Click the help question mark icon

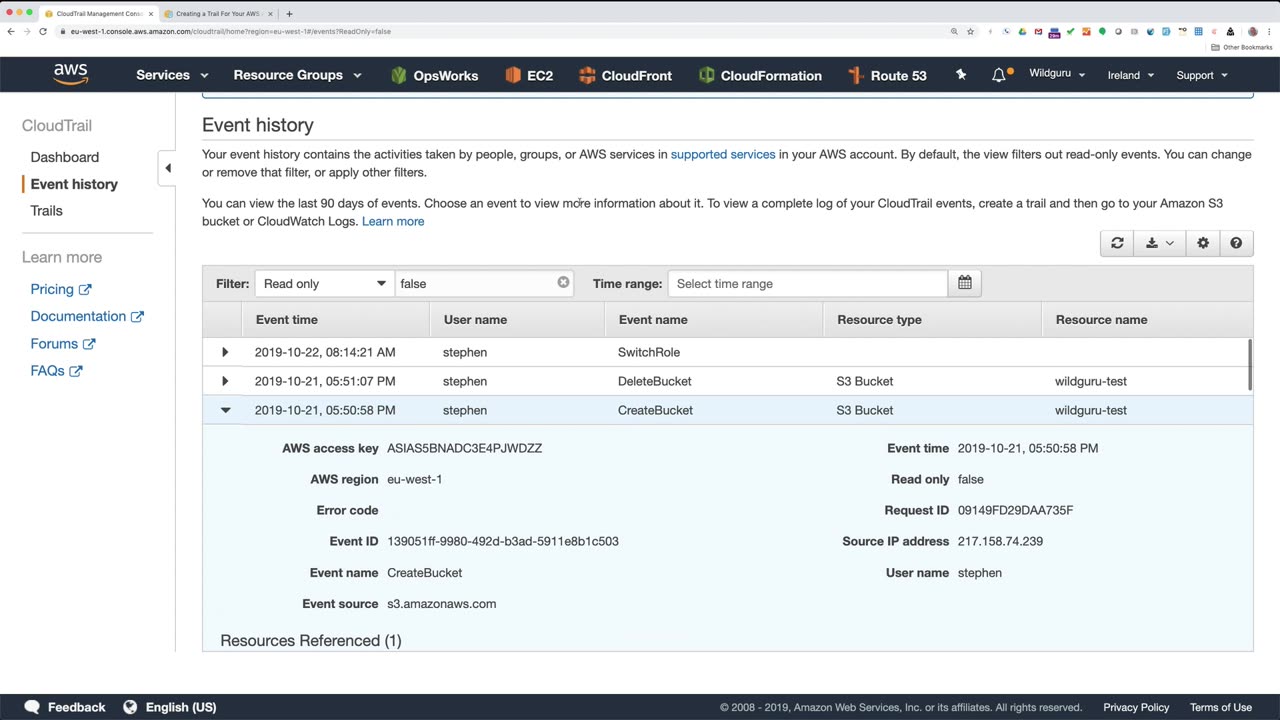(x=1236, y=243)
